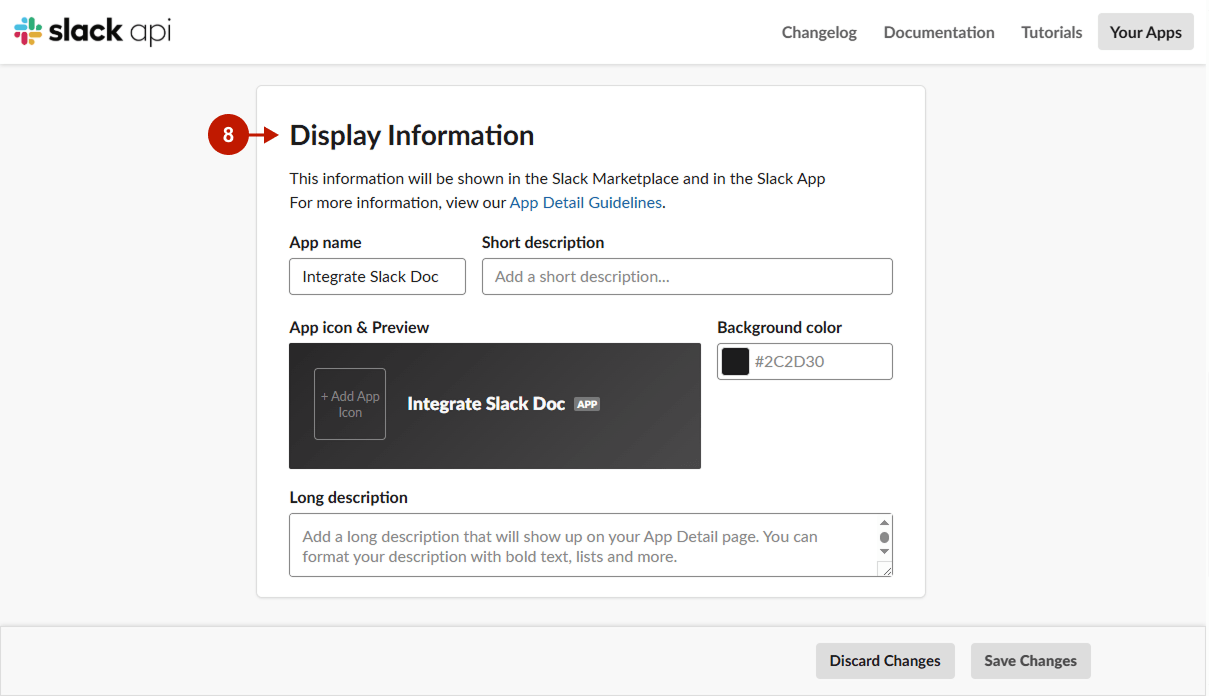Click the long description scrollbar thumb

click(x=884, y=537)
